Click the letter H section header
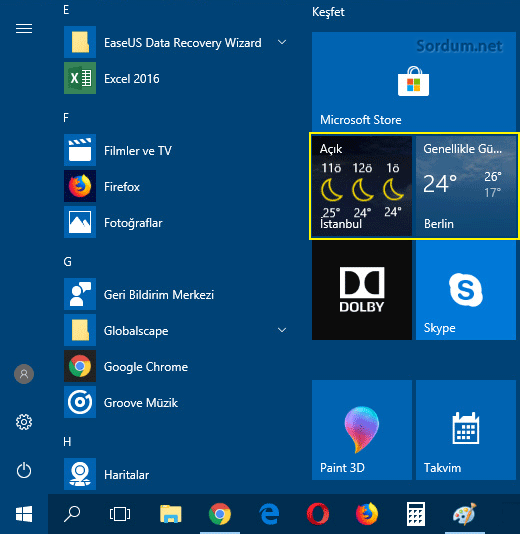 pos(67,442)
